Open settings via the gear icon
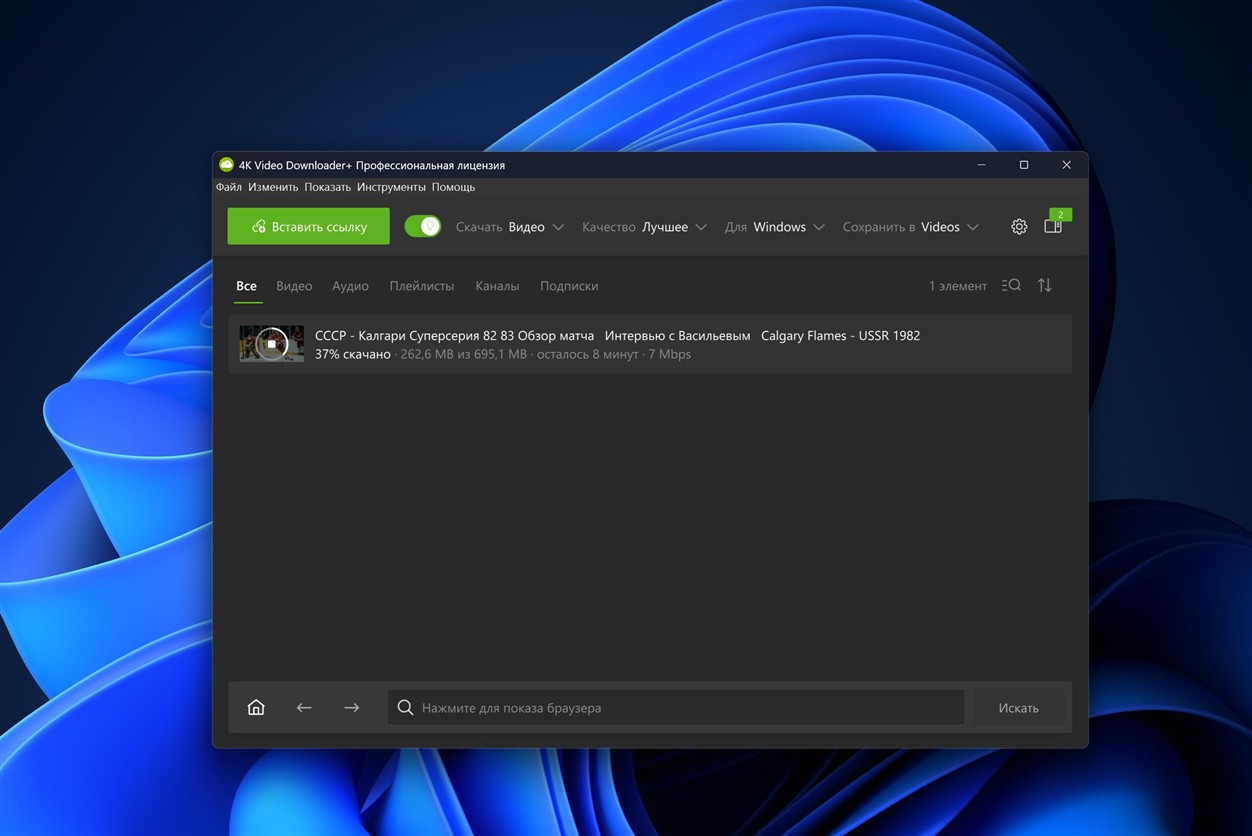 point(1019,227)
